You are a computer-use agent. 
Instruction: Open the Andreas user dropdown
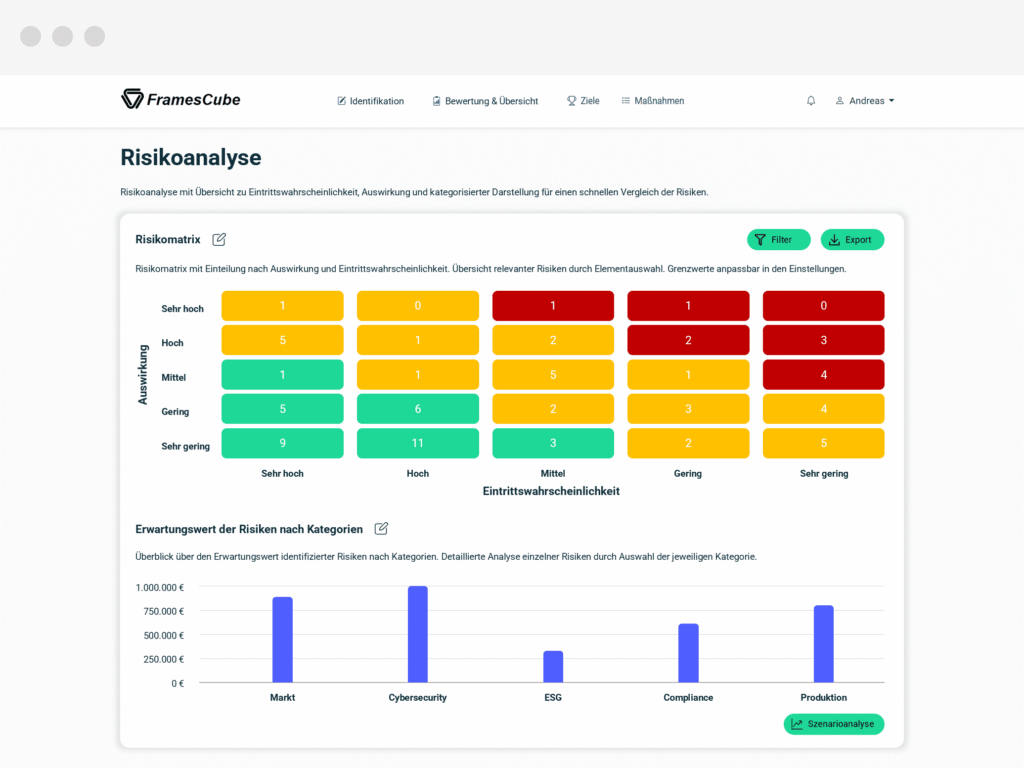tap(865, 101)
